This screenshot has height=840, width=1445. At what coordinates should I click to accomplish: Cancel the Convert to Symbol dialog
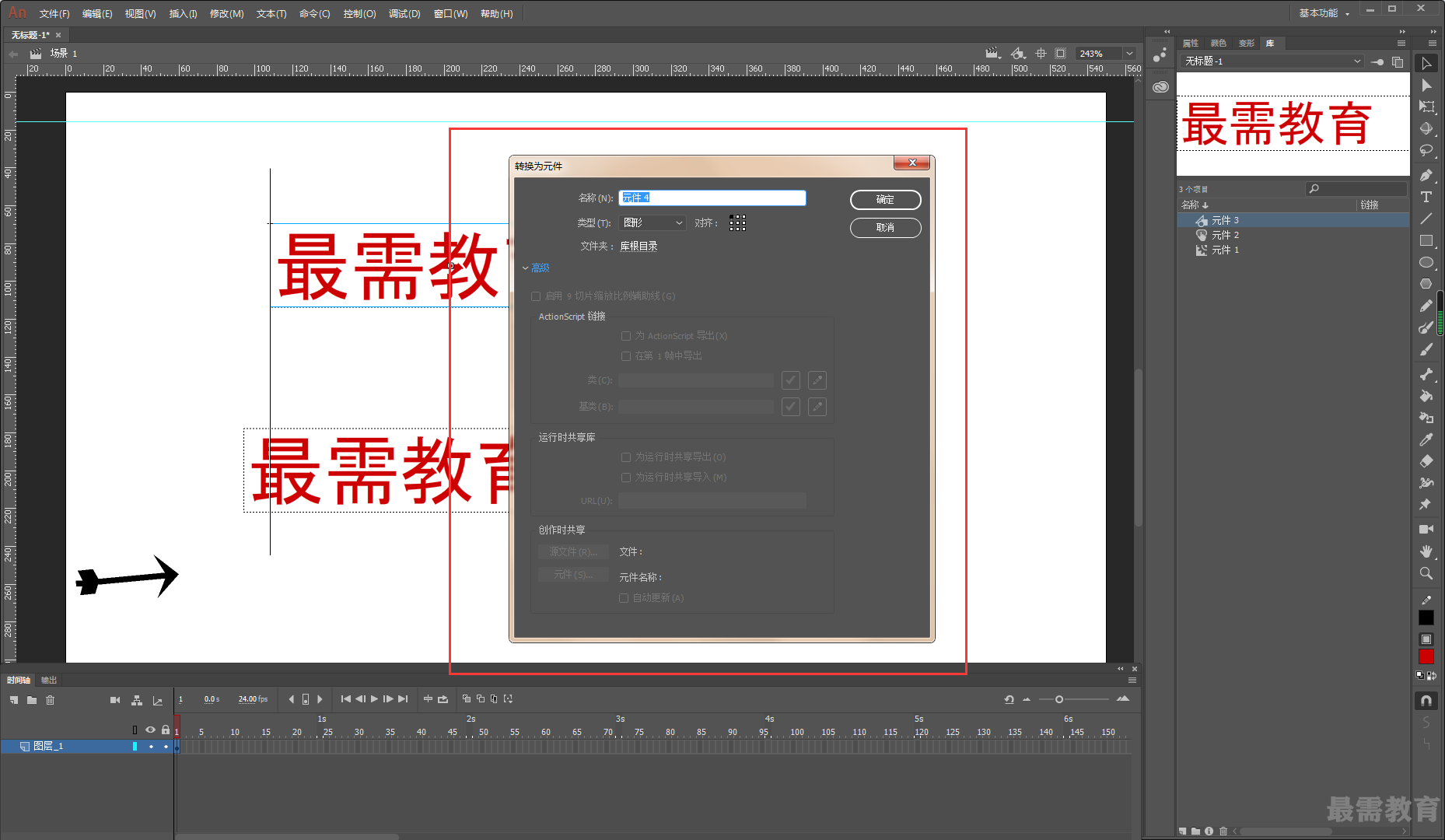(x=886, y=228)
